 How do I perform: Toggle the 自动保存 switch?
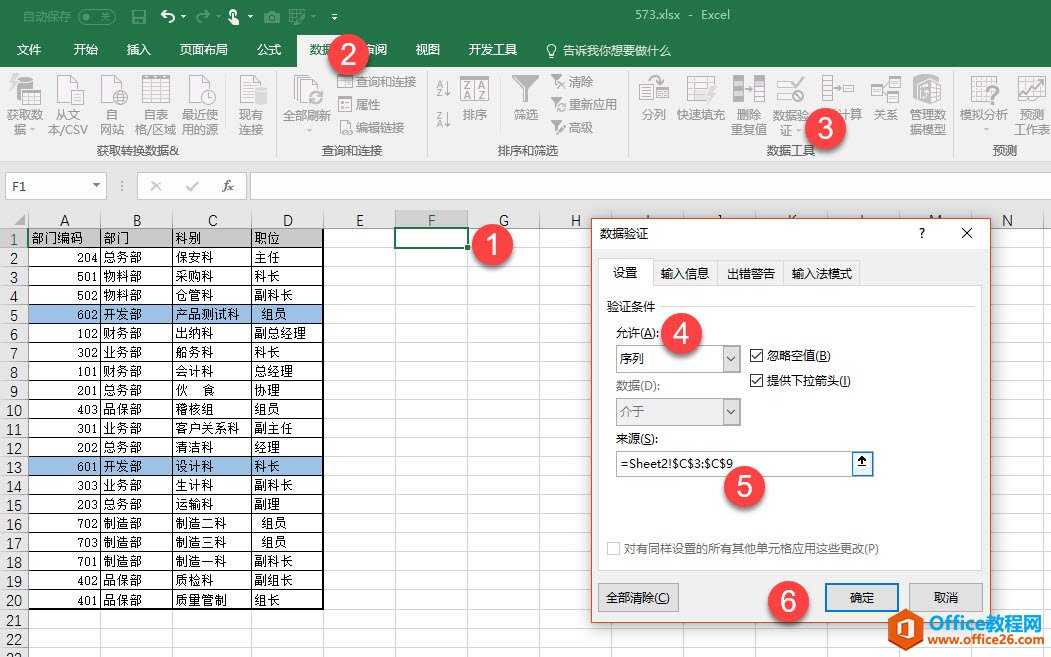[96, 17]
